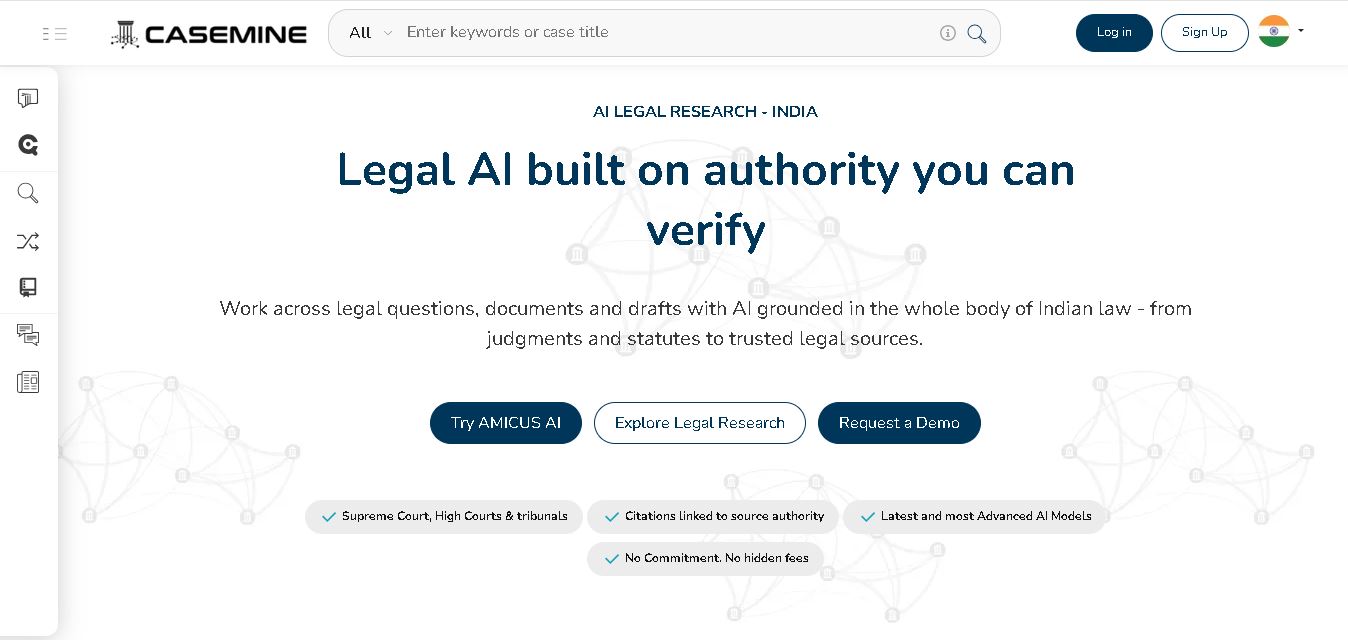The height and width of the screenshot is (640, 1348).
Task: Open Explore Legal Research
Action: click(x=700, y=423)
